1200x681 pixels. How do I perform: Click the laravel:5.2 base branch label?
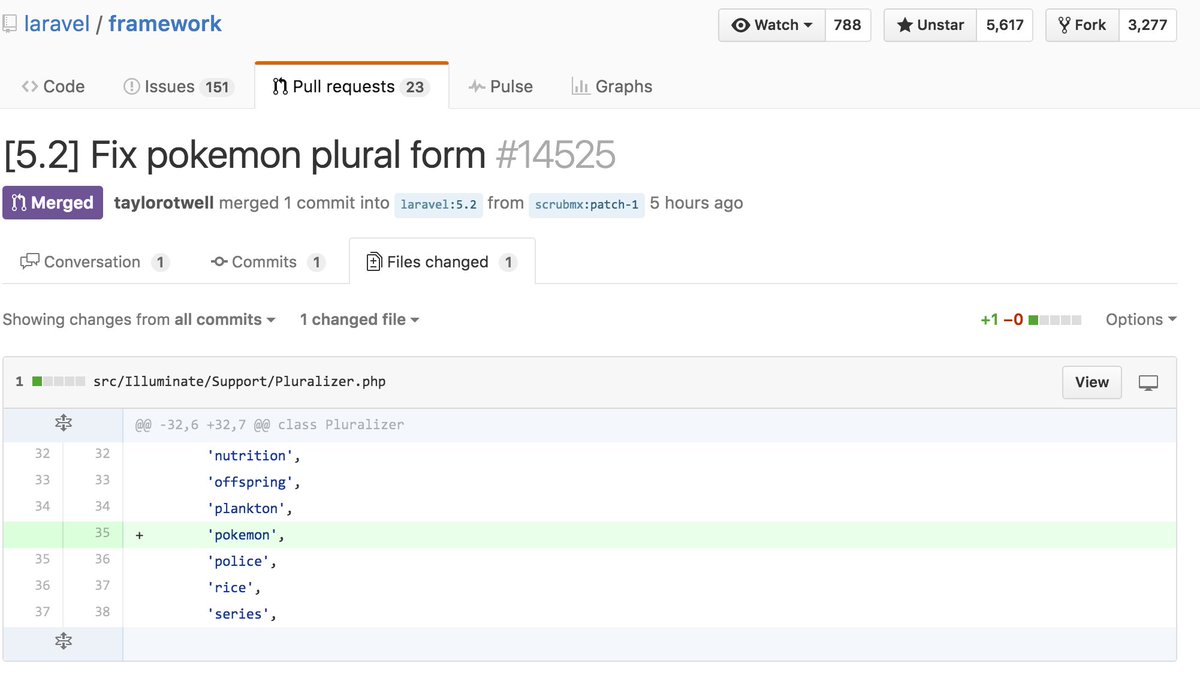point(439,204)
